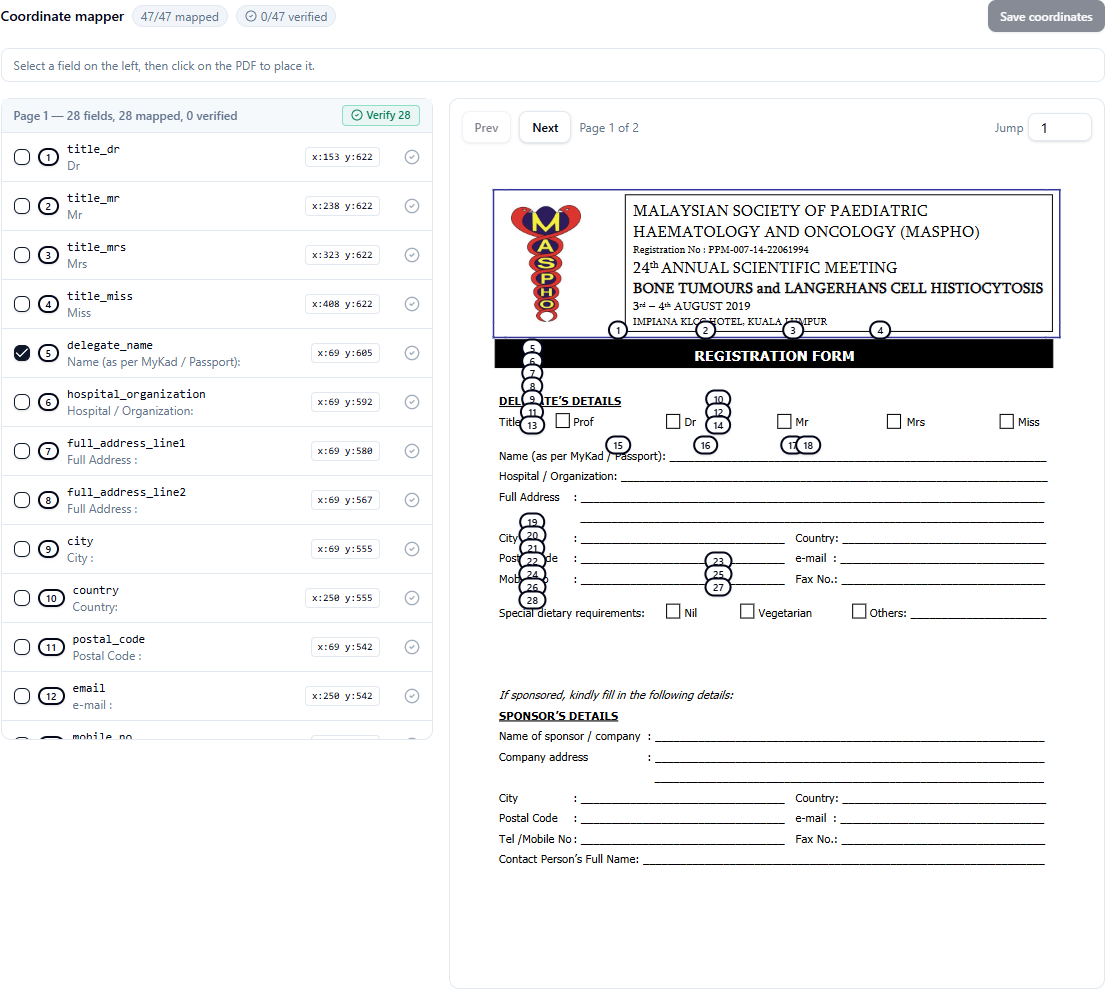Click 'Page 1 of 2' label
The image size is (1105, 989).
tap(609, 128)
